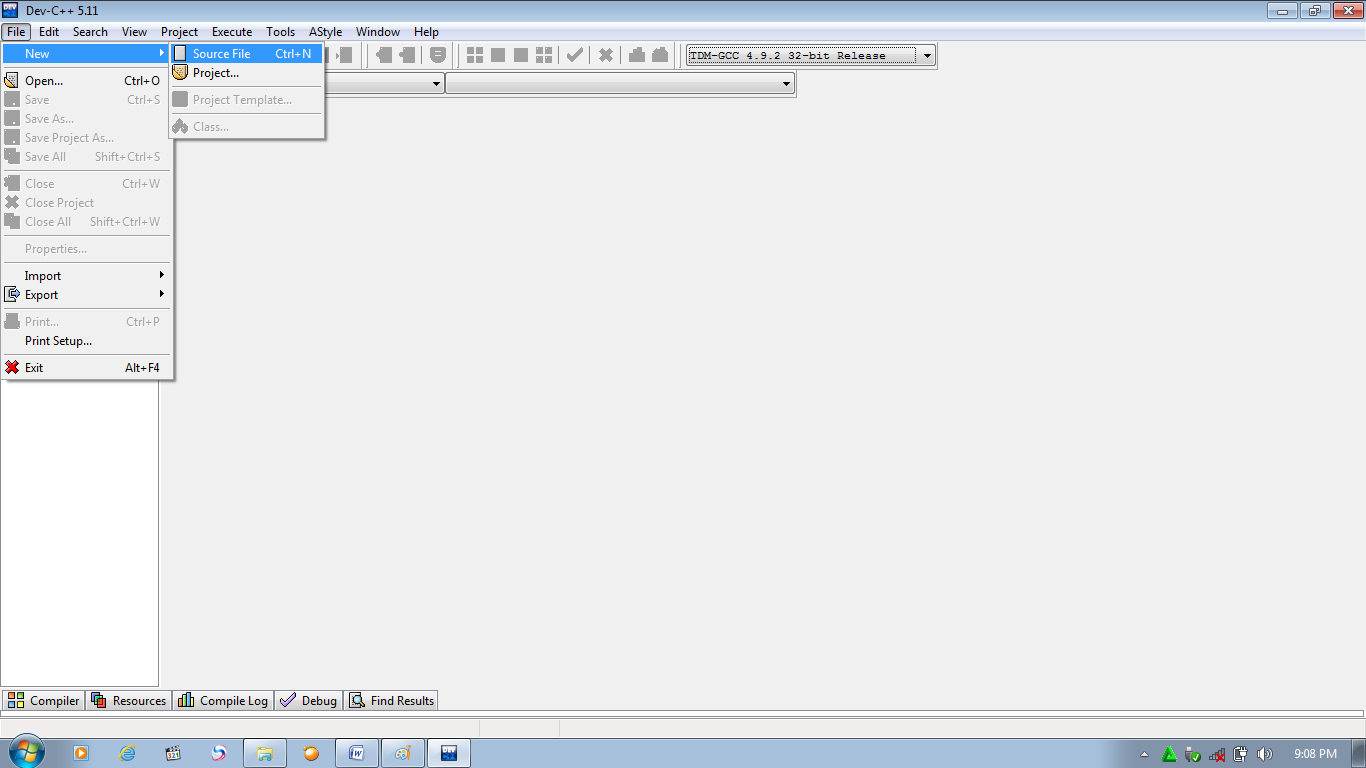The width and height of the screenshot is (1366, 768).
Task: Click the checkmark Debug toolbar icon
Action: [574, 55]
